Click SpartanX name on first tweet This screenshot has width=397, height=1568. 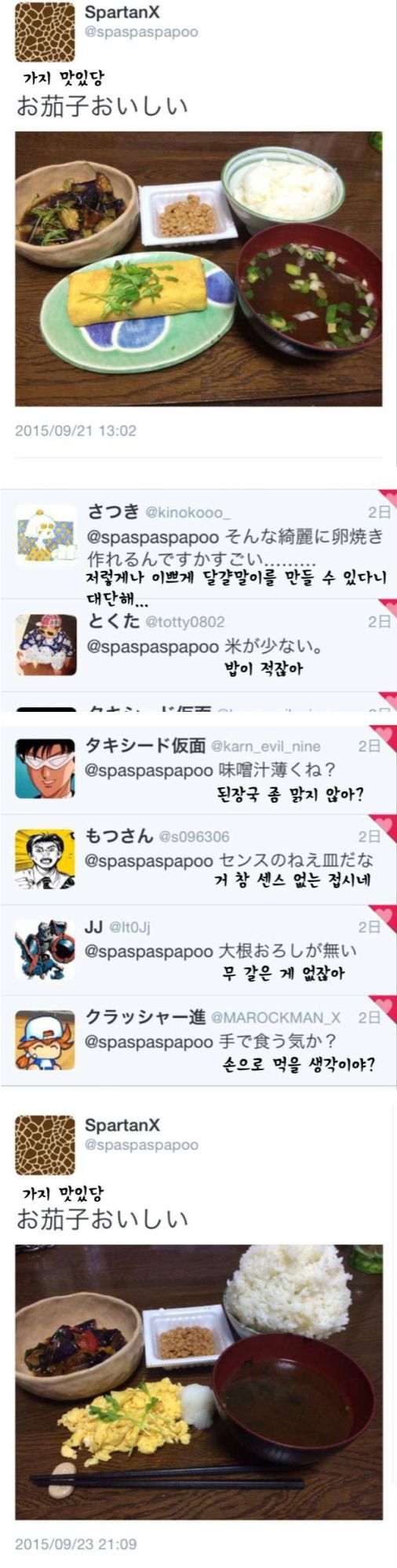tap(122, 12)
